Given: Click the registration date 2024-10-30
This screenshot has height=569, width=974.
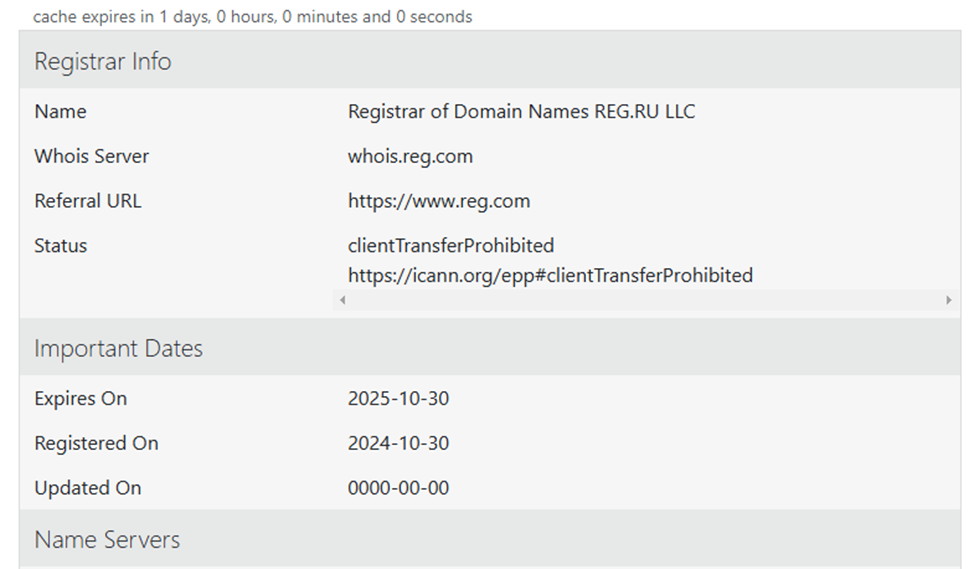Looking at the screenshot, I should 398,443.
